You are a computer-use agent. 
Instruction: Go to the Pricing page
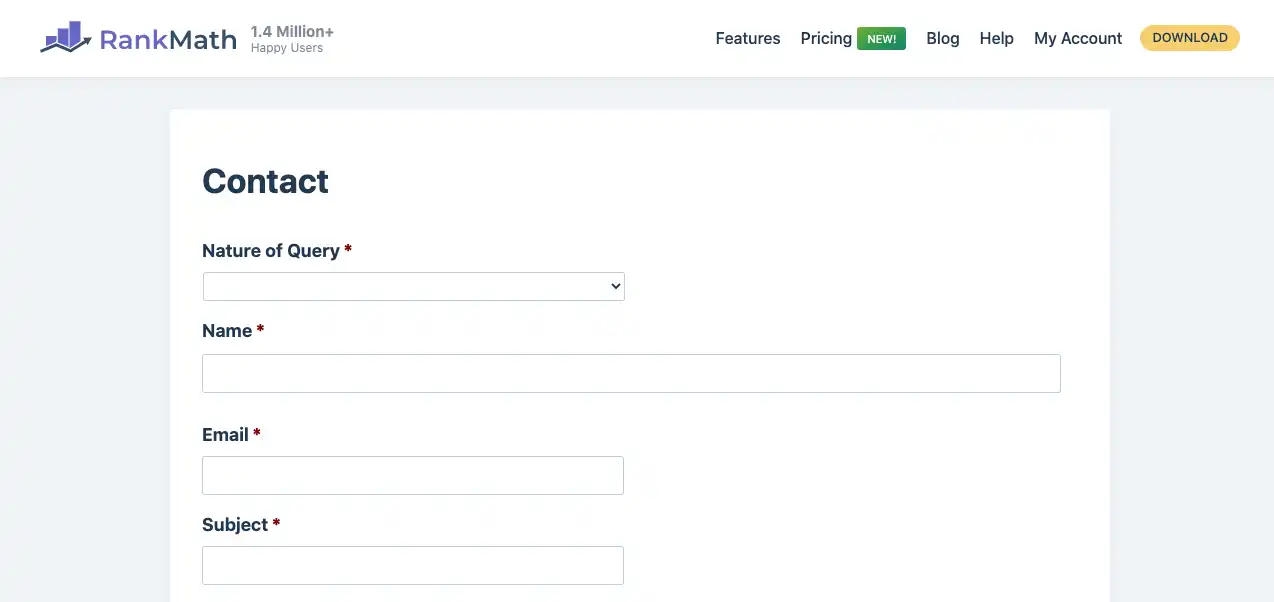(826, 38)
